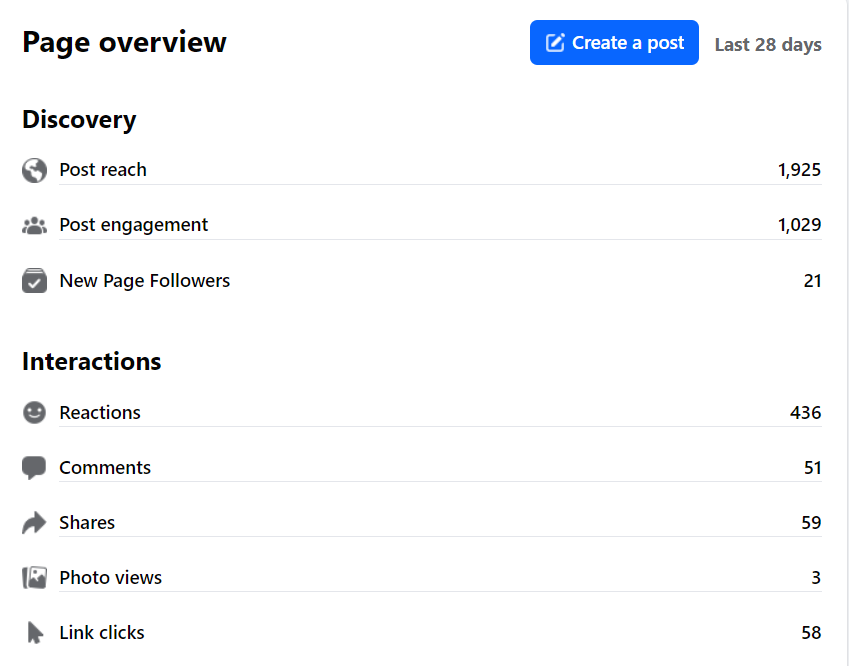Click the Last 28 days label
849x666 pixels.
768,44
